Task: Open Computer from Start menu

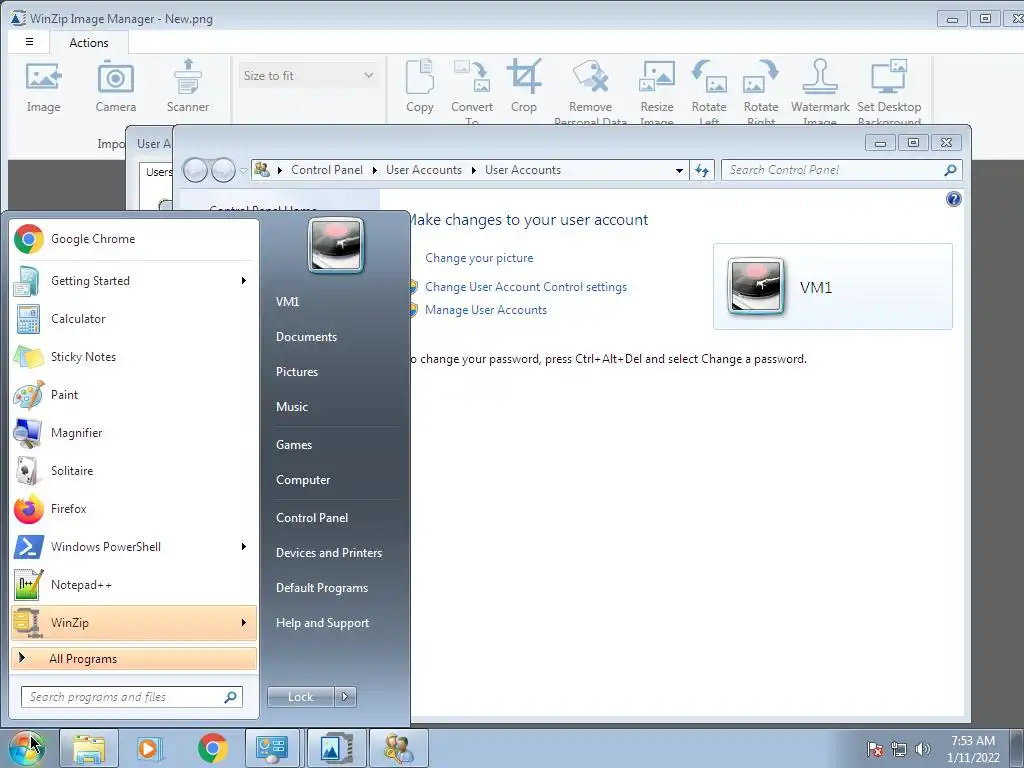Action: point(303,480)
